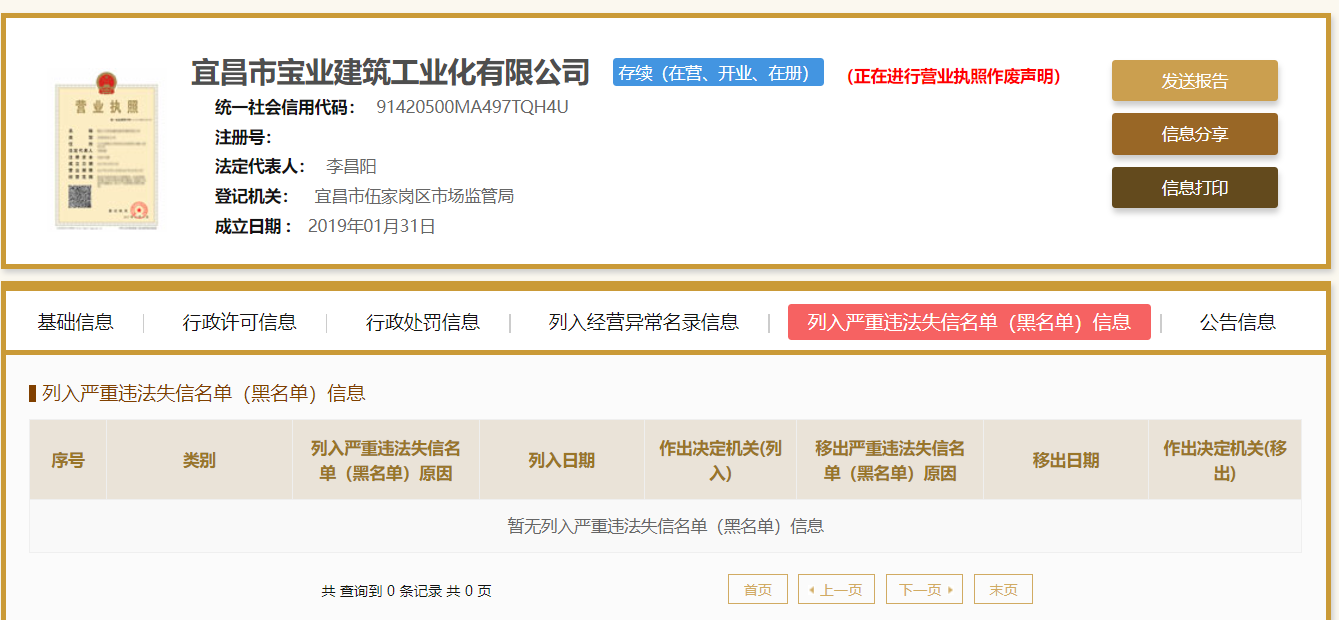This screenshot has width=1339, height=620.
Task: Jump to 末页 in pagination
Action: pyautogui.click(x=1003, y=589)
